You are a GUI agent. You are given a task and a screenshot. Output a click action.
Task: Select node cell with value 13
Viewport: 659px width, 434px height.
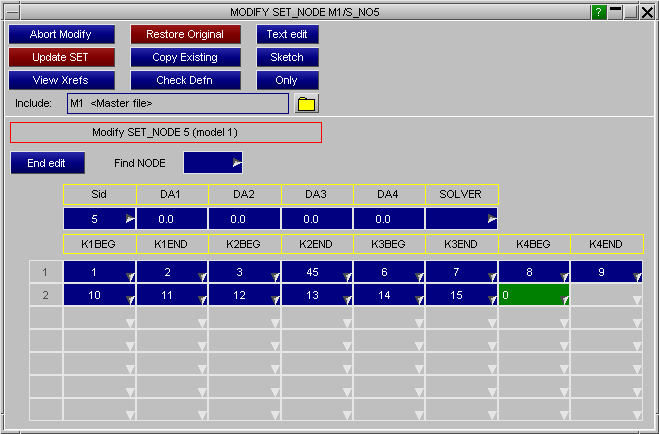click(317, 295)
